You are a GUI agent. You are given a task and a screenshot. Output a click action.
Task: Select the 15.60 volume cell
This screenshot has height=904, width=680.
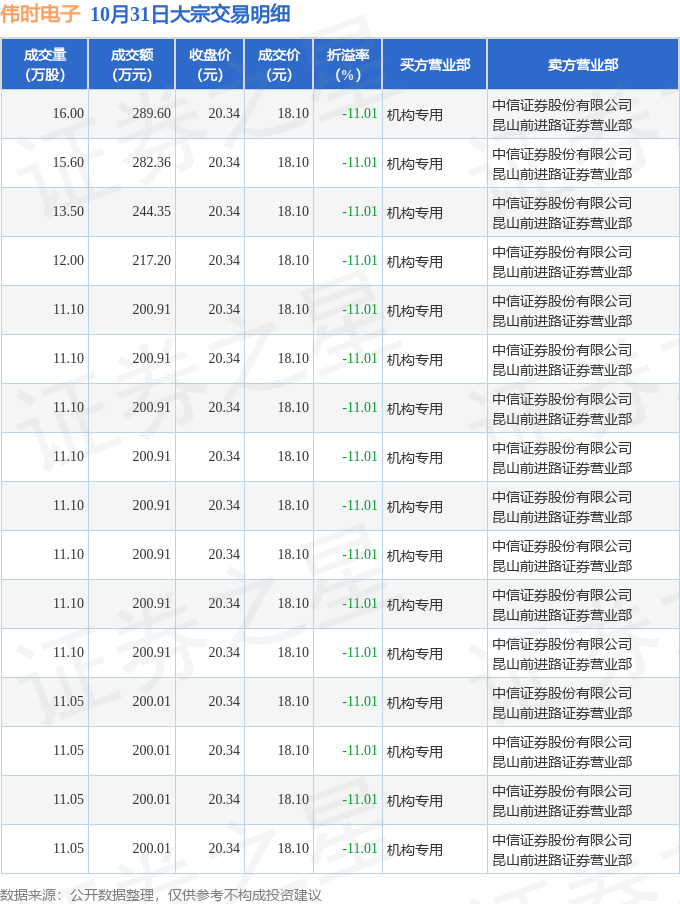pos(68,163)
